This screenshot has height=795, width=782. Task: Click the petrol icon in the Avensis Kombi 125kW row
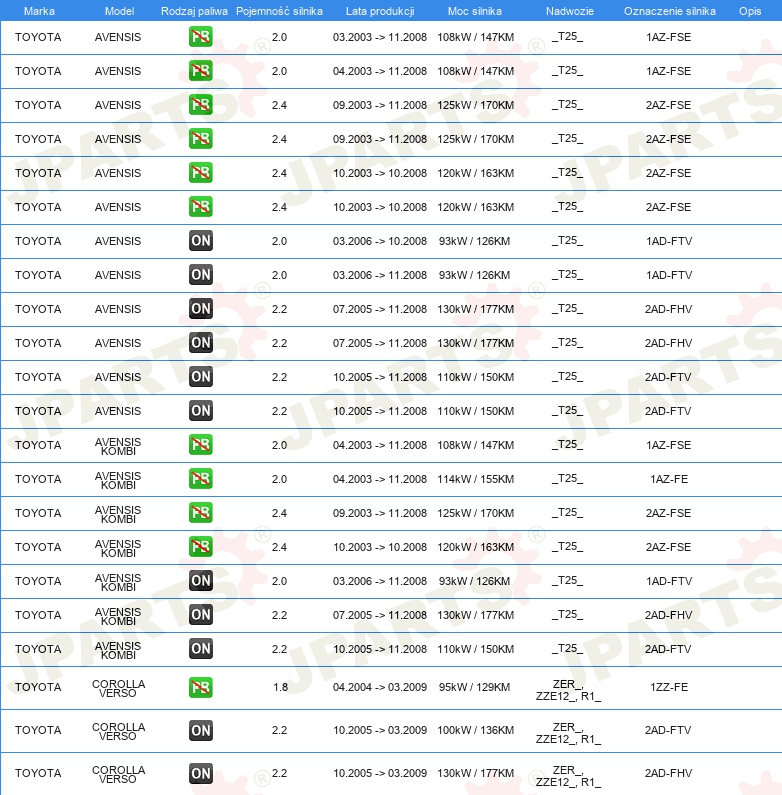(x=200, y=512)
